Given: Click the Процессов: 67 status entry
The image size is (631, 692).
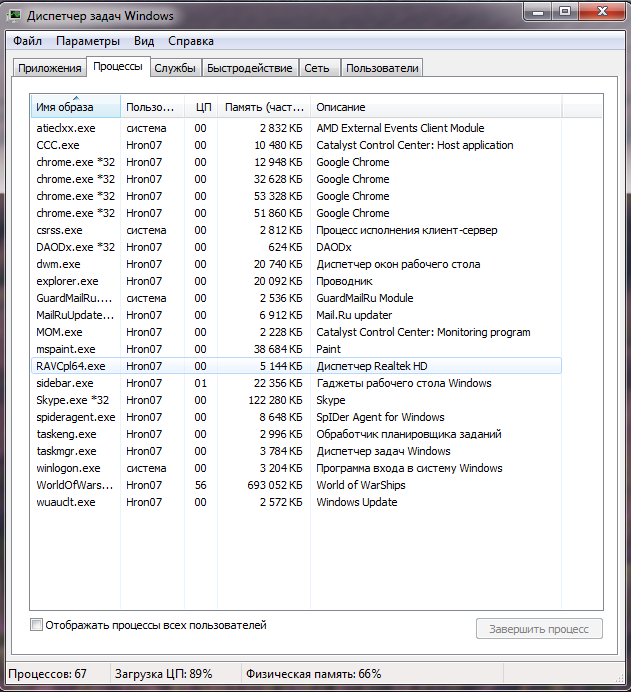Looking at the screenshot, I should tap(48, 674).
